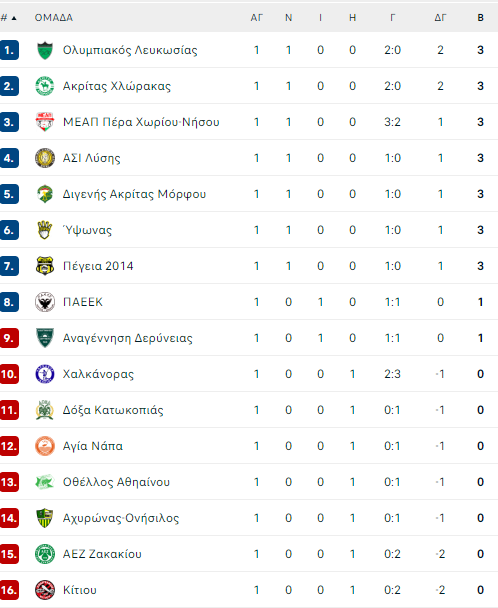Open the Χαλκάνορας team page link
The image size is (498, 608).
coord(98,374)
